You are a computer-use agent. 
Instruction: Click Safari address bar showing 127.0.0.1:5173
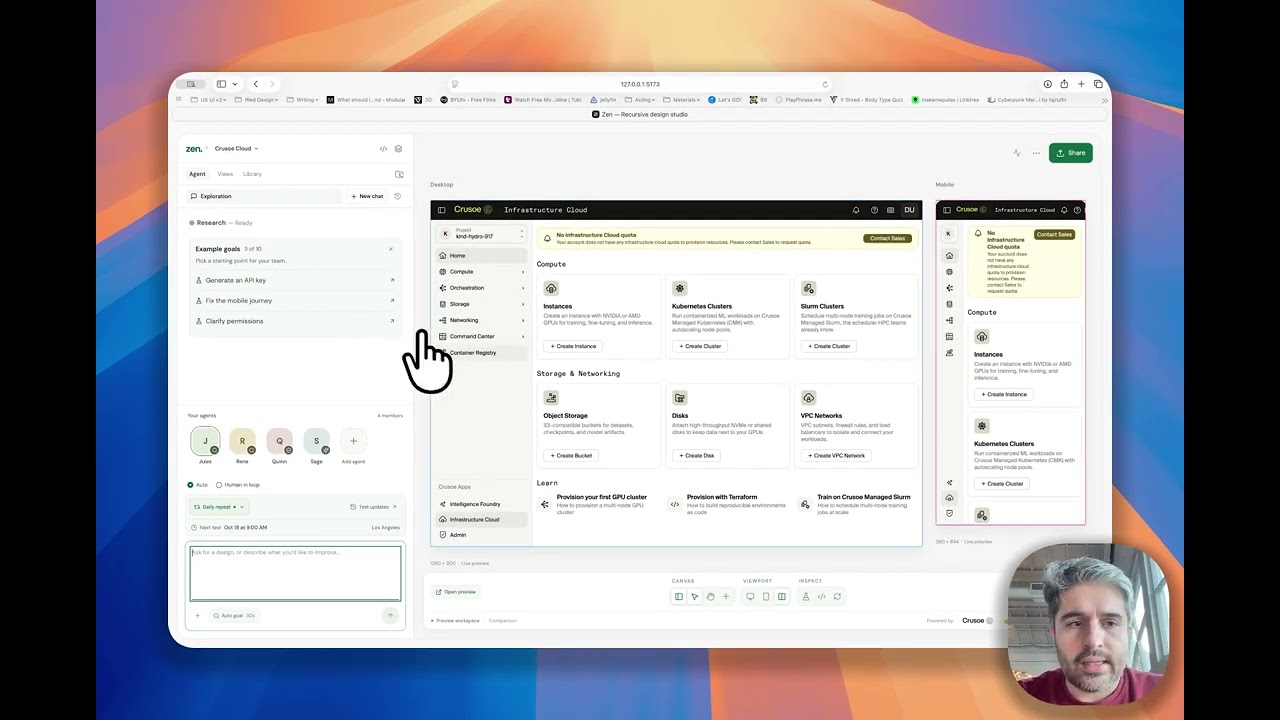pos(640,84)
